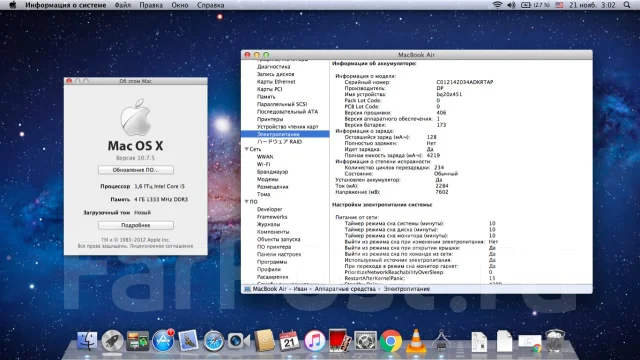Select Карты Ethernet in sidebar
The image size is (640, 360).
pyautogui.click(x=276, y=82)
